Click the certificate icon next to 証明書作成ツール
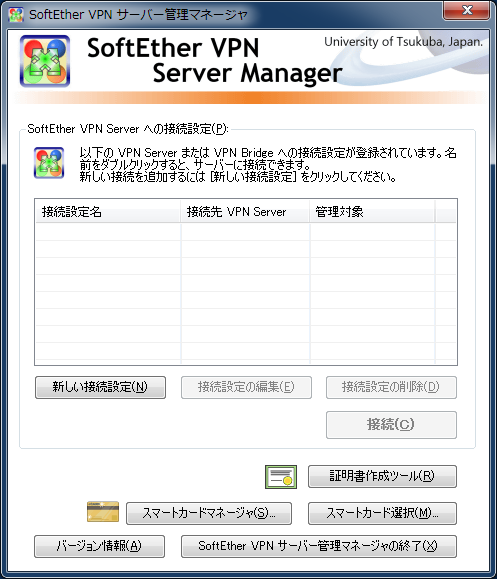The height and width of the screenshot is (579, 497). [x=281, y=477]
